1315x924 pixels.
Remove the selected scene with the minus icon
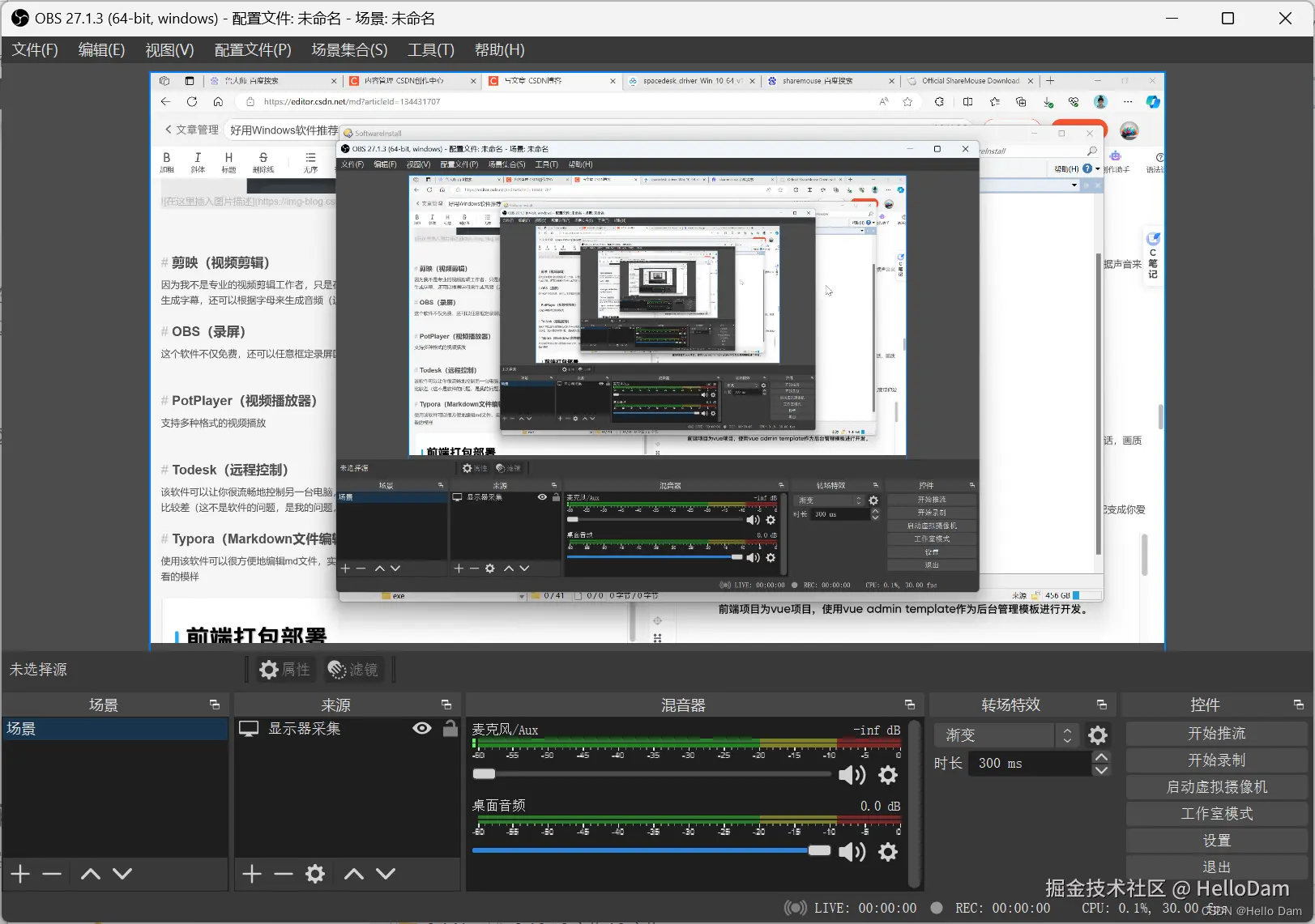coord(52,874)
